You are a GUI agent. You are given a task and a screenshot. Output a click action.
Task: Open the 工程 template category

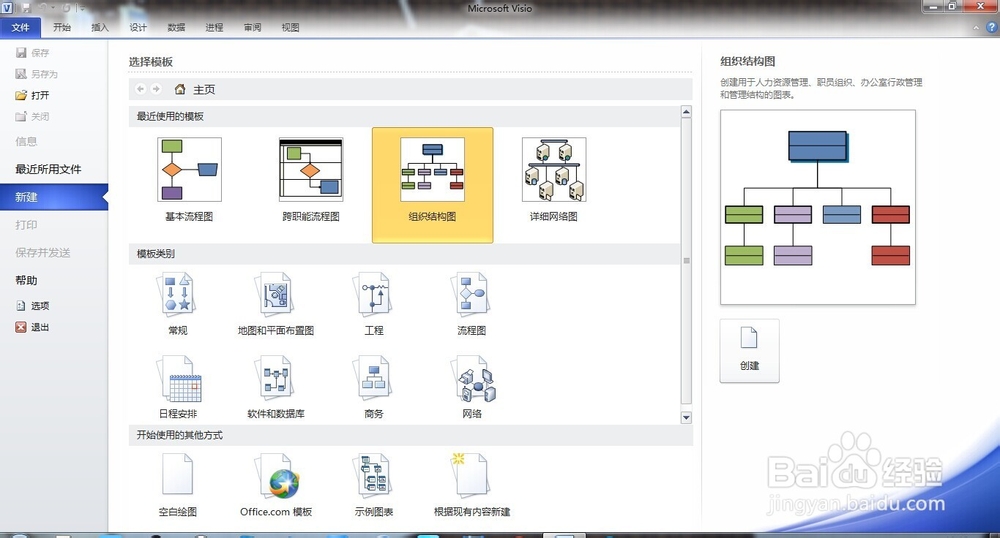click(374, 304)
